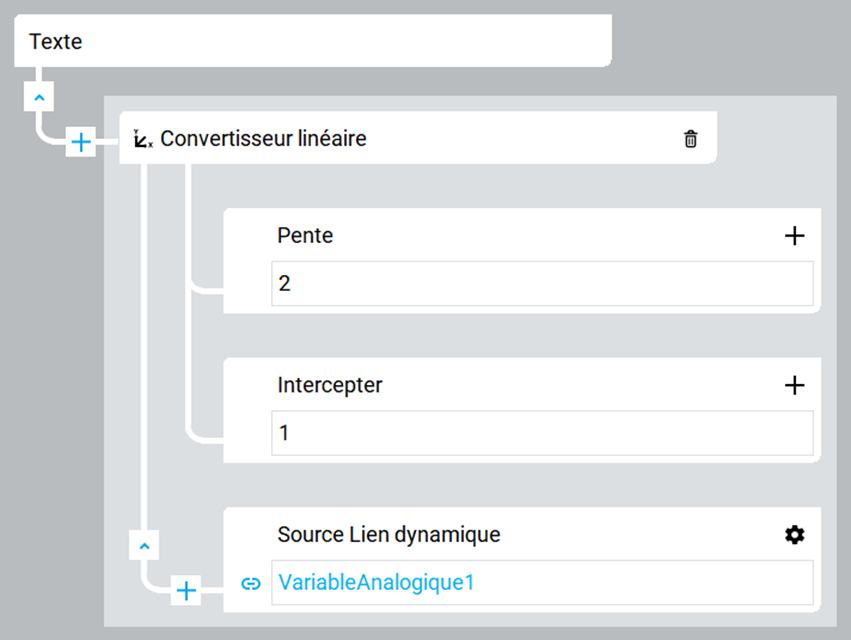Click the Intercepter label
The image size is (851, 640).
coord(330,385)
